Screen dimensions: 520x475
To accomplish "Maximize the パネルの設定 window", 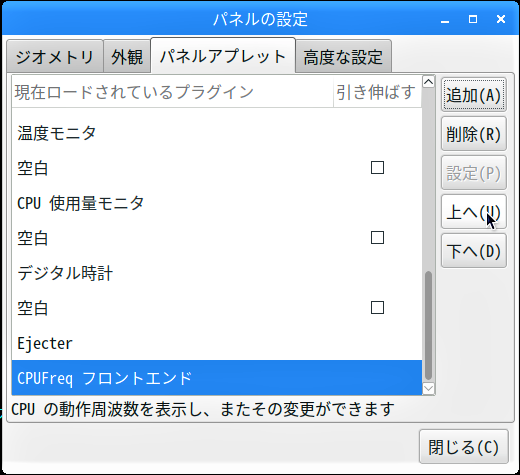I will 473,19.
